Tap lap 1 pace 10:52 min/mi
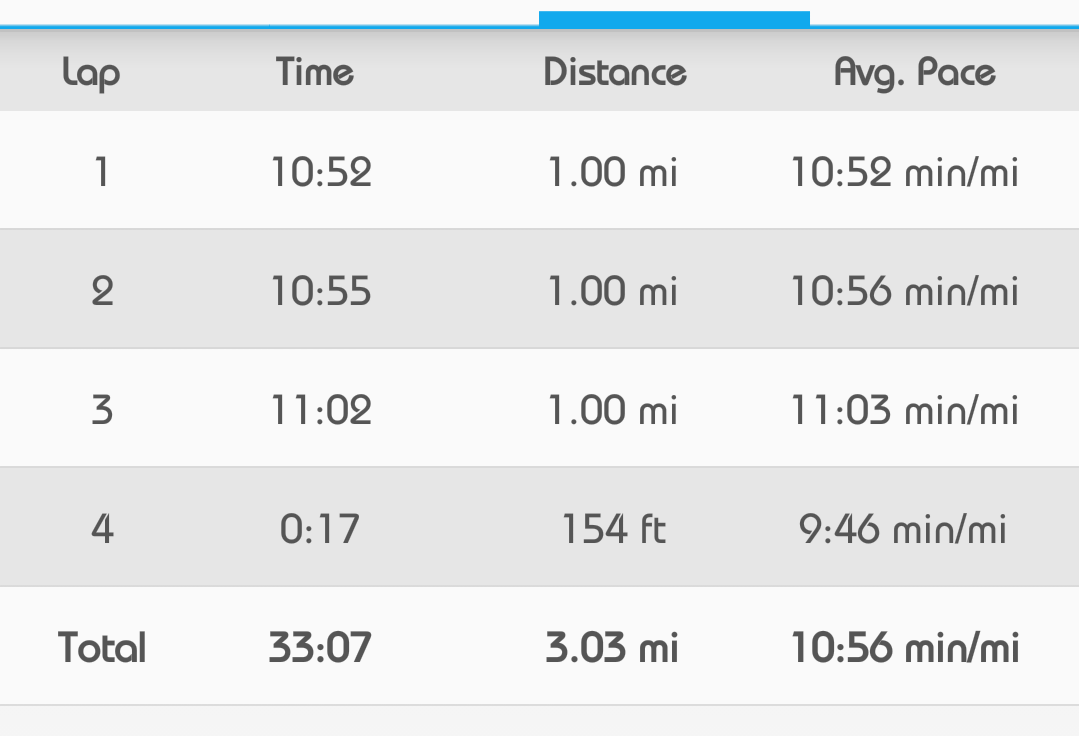The image size is (1079, 736). [x=904, y=172]
